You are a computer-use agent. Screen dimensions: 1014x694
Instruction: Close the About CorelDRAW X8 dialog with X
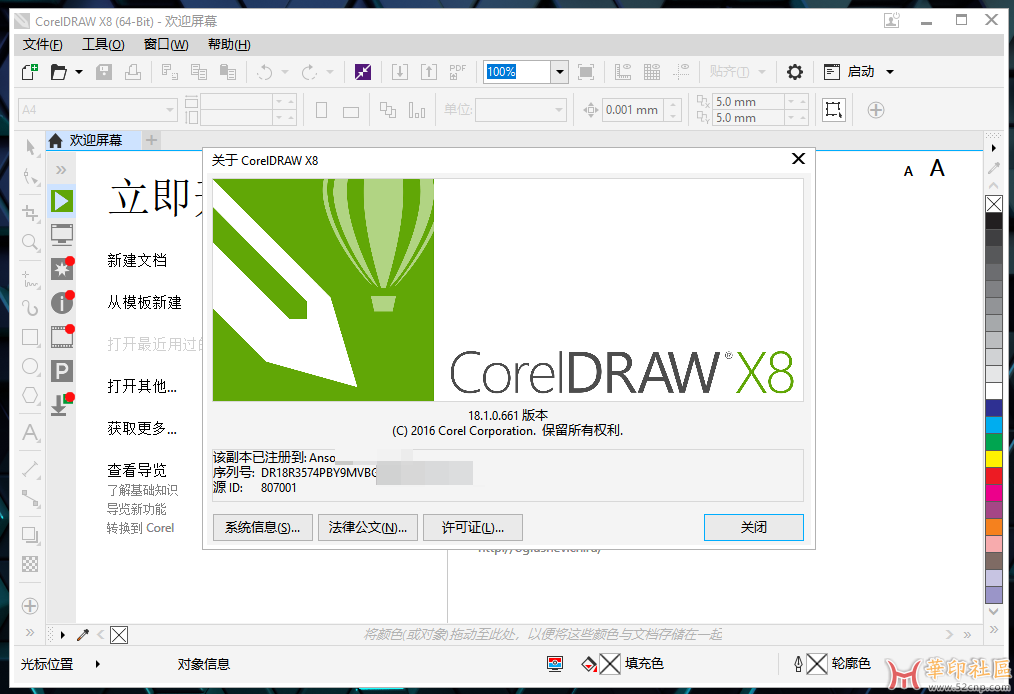pyautogui.click(x=799, y=158)
